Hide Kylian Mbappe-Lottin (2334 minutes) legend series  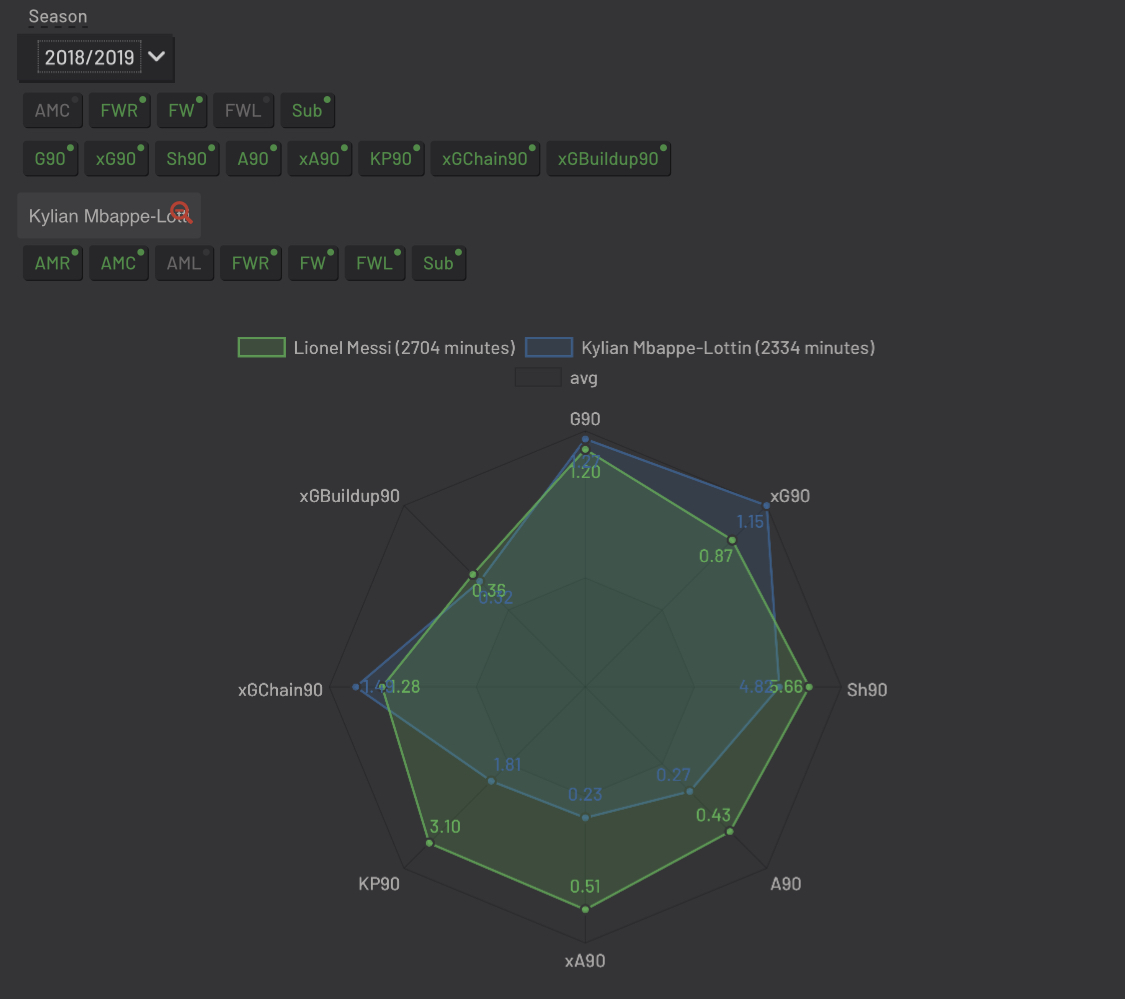(x=728, y=348)
